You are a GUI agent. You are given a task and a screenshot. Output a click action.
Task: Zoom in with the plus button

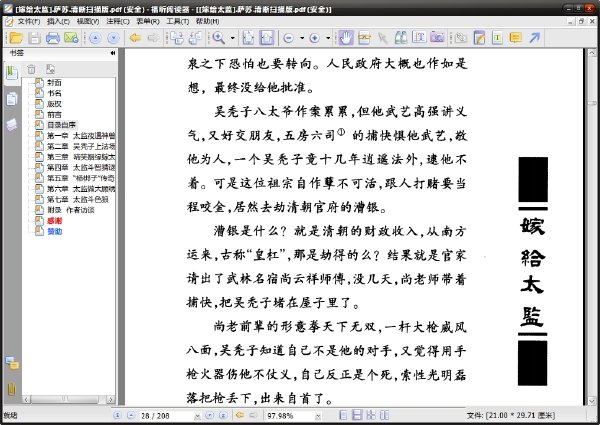pyautogui.click(x=315, y=38)
